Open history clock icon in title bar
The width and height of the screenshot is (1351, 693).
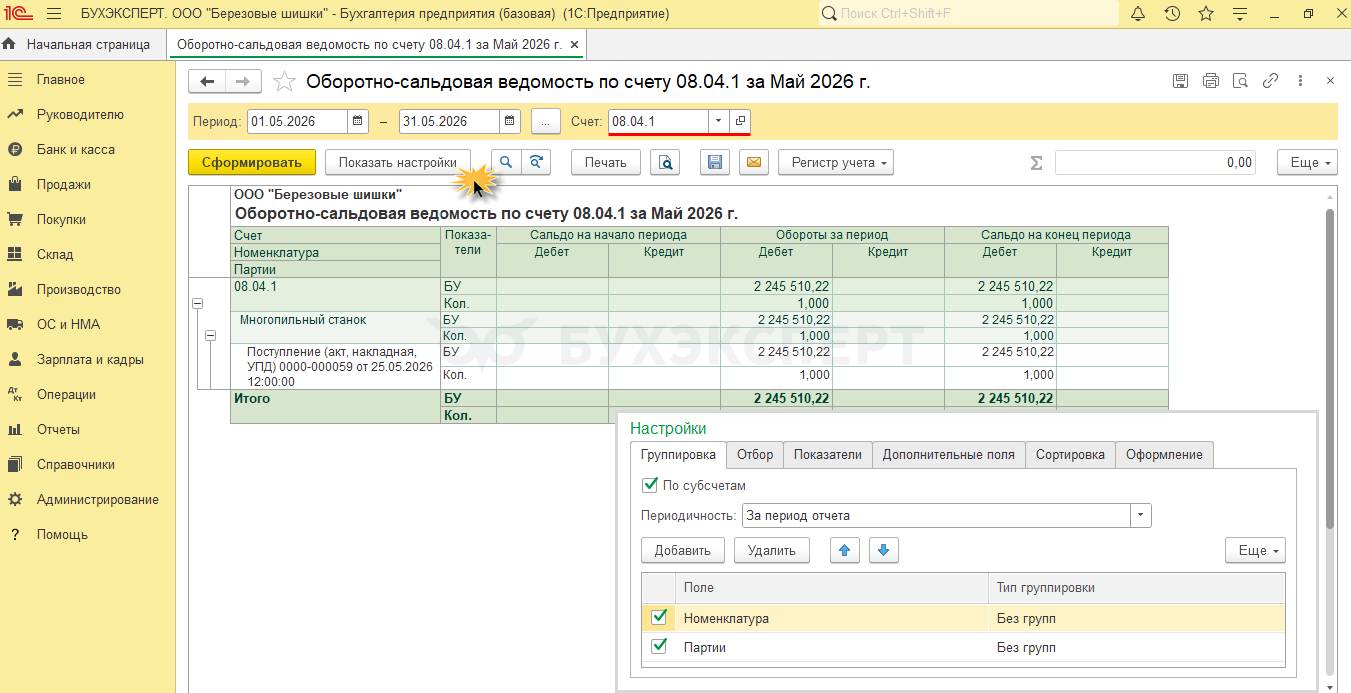[1172, 14]
